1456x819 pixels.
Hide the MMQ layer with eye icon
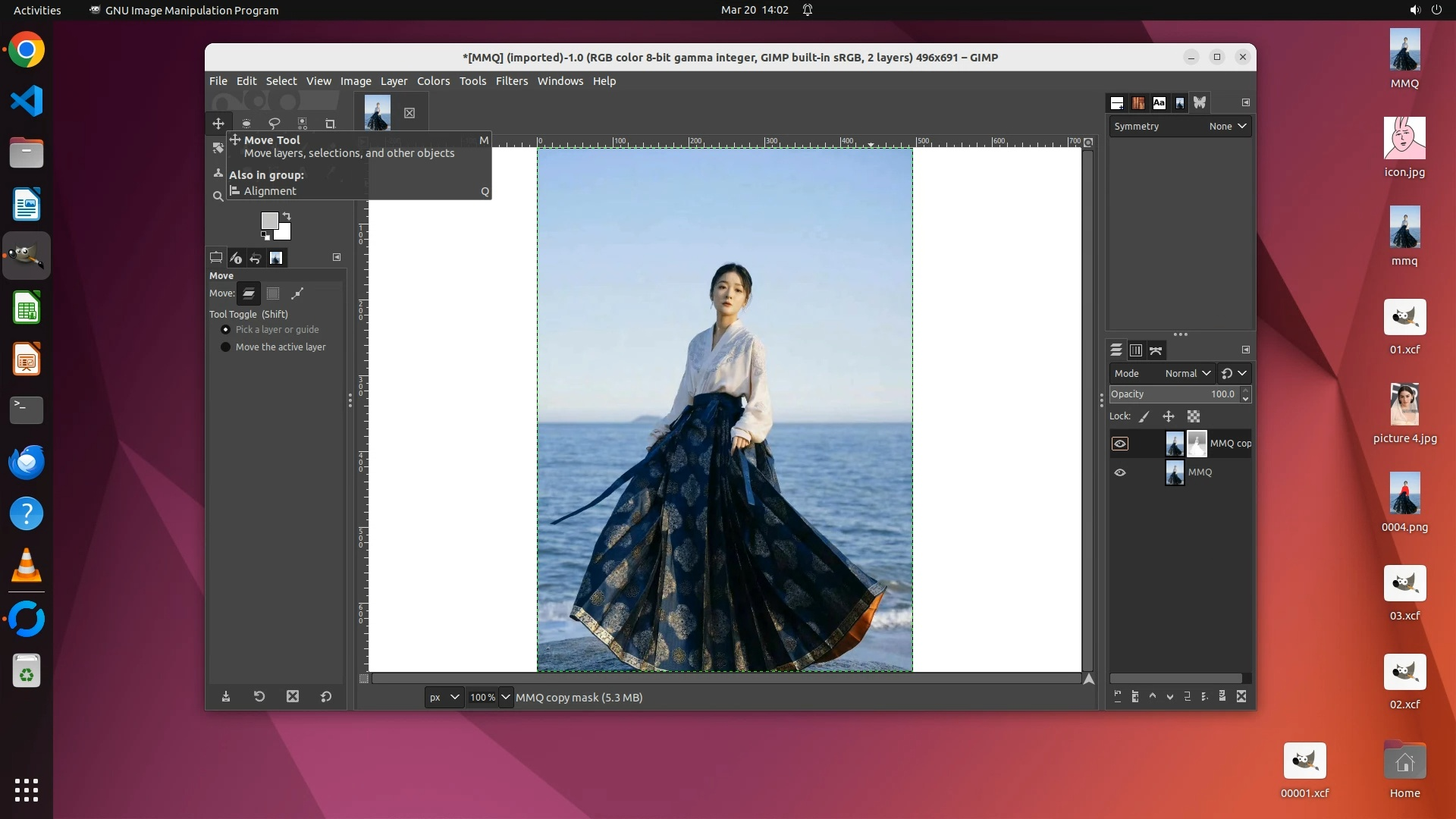1120,472
